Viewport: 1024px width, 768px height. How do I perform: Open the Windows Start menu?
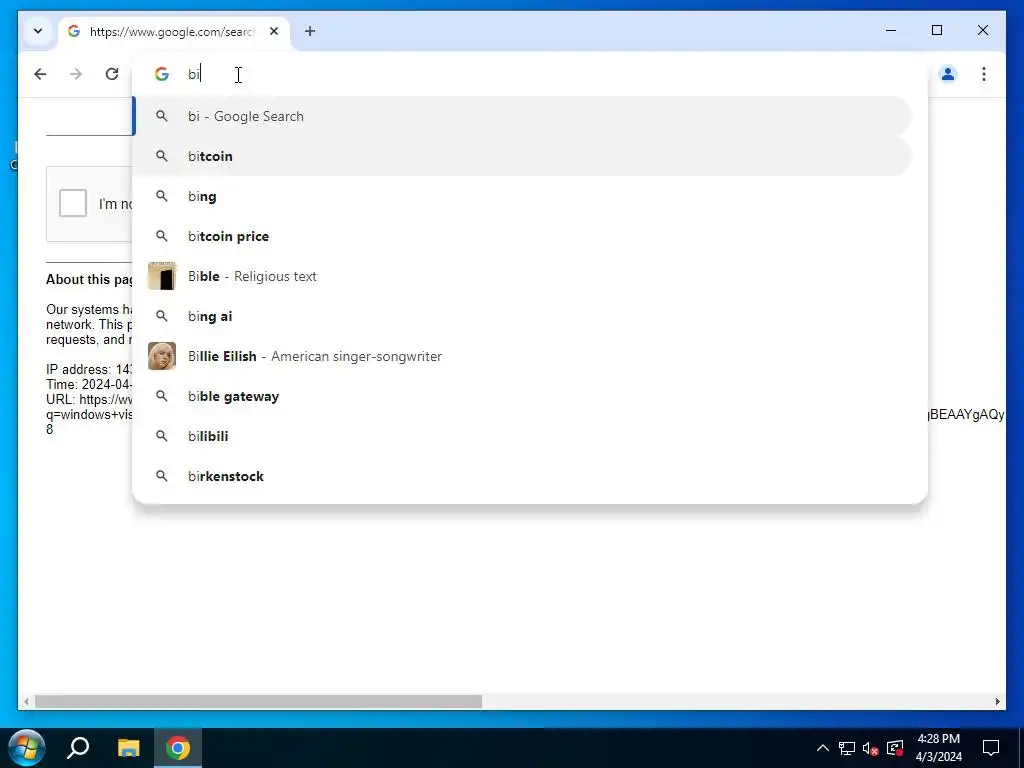pos(26,748)
